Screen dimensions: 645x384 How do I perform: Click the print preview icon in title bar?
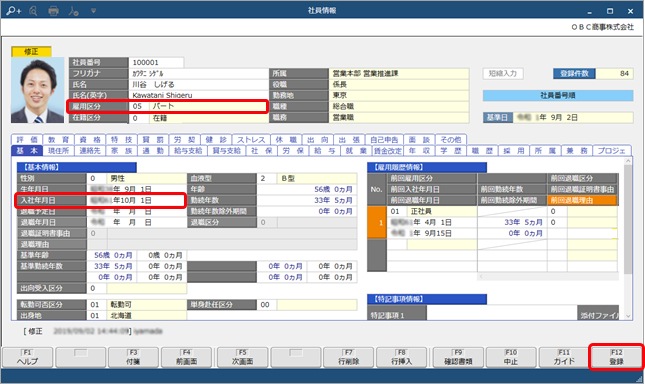pos(33,11)
